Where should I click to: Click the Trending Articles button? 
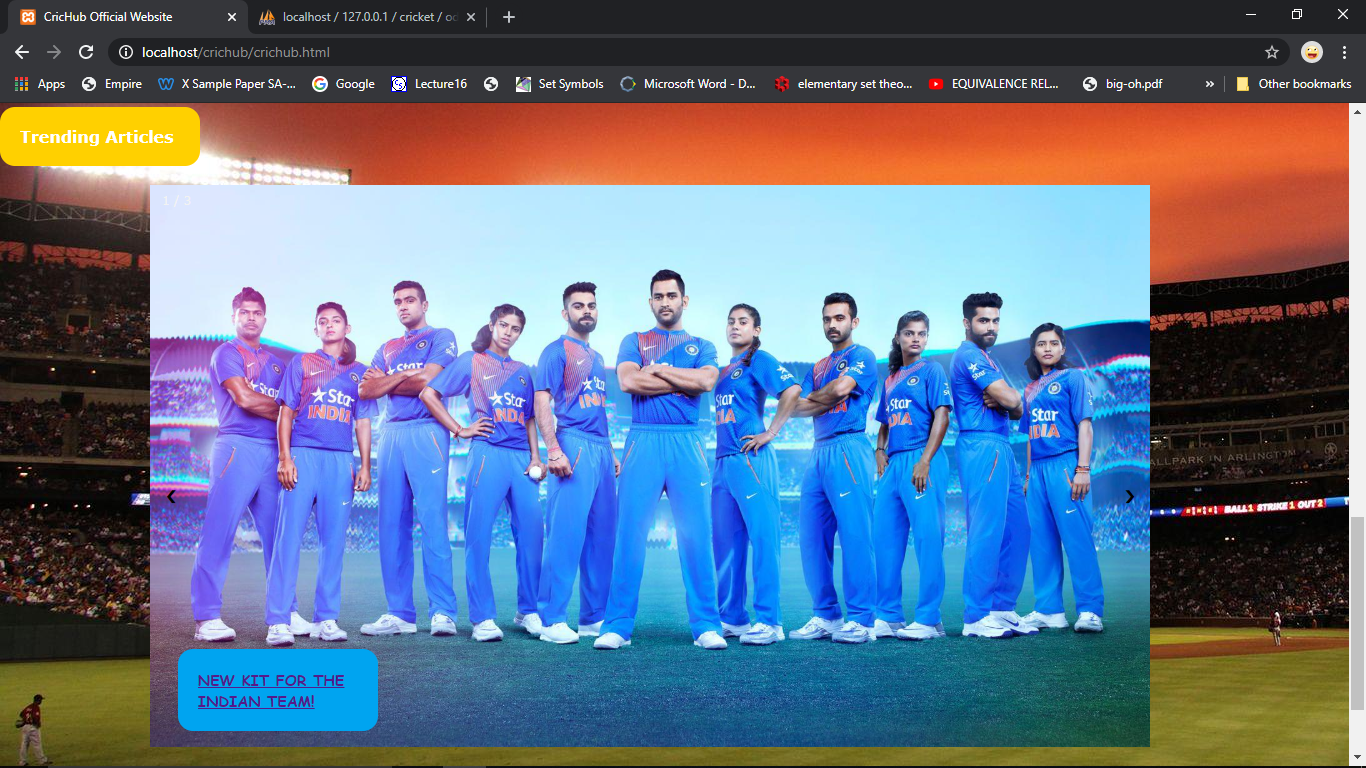99,137
